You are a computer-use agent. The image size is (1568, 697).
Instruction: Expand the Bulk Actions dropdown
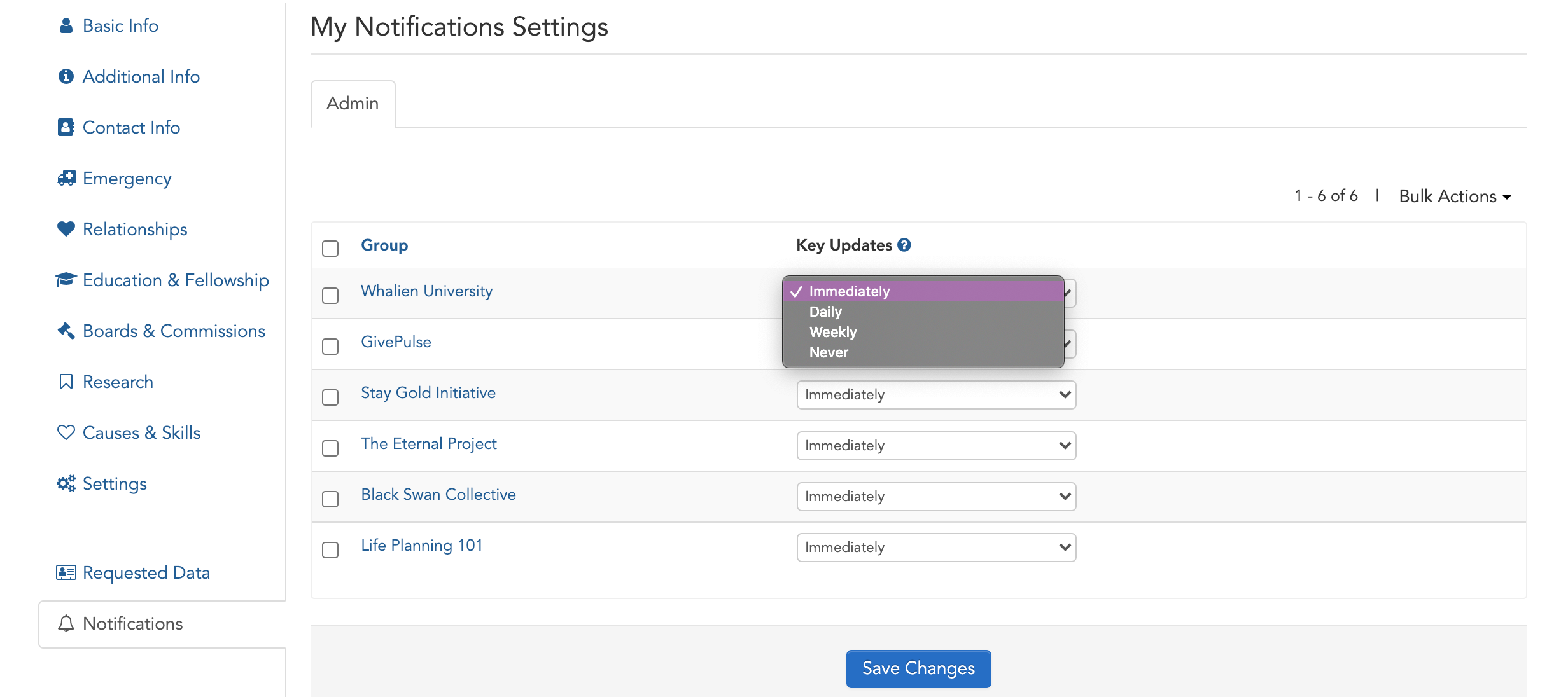(1455, 196)
